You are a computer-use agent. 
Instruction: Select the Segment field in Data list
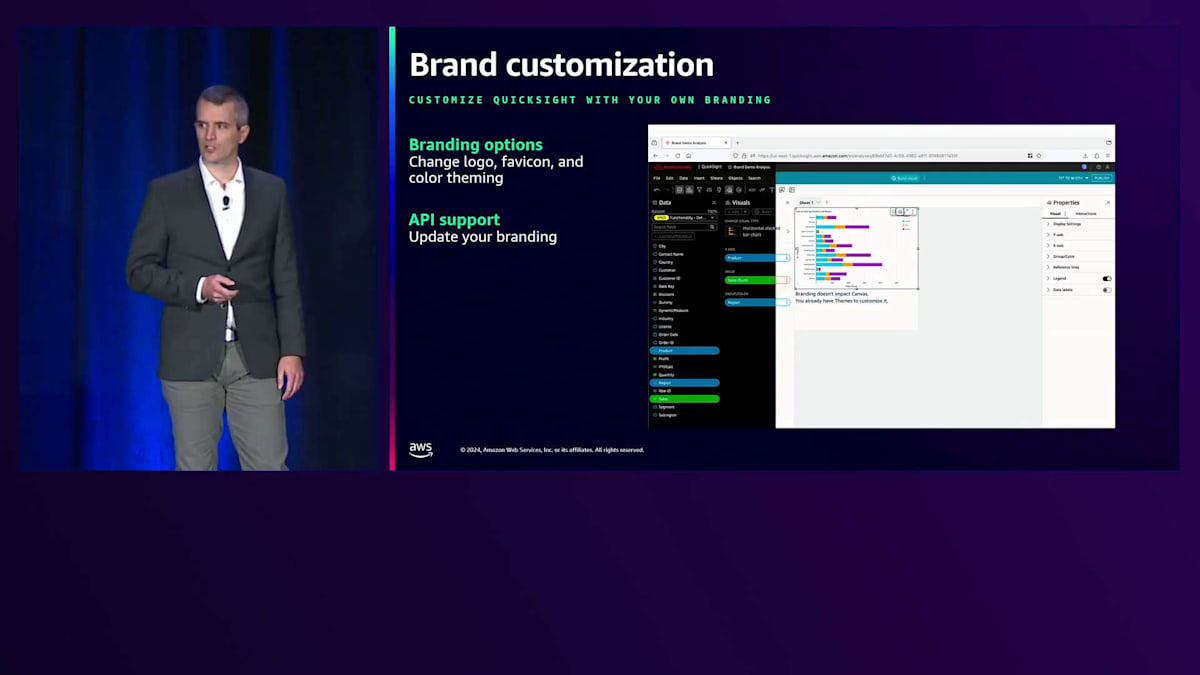666,407
